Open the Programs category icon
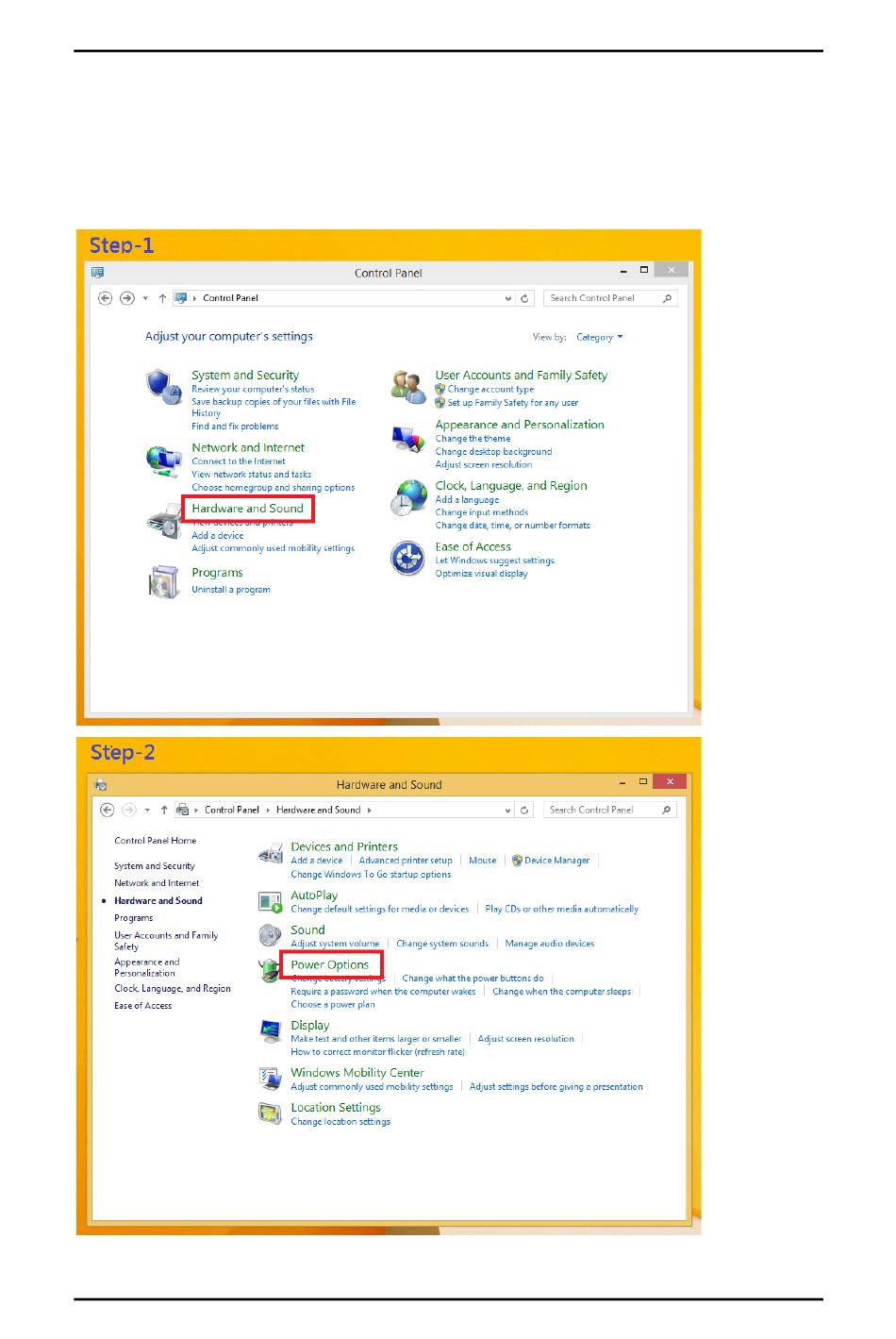Screen dimensions: 896x1339 point(163,581)
